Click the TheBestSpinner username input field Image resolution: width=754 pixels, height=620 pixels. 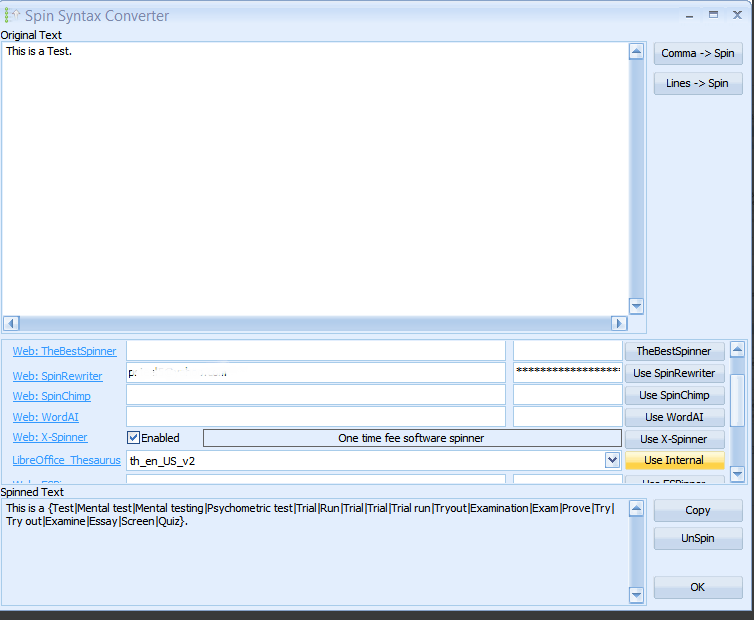coord(315,351)
